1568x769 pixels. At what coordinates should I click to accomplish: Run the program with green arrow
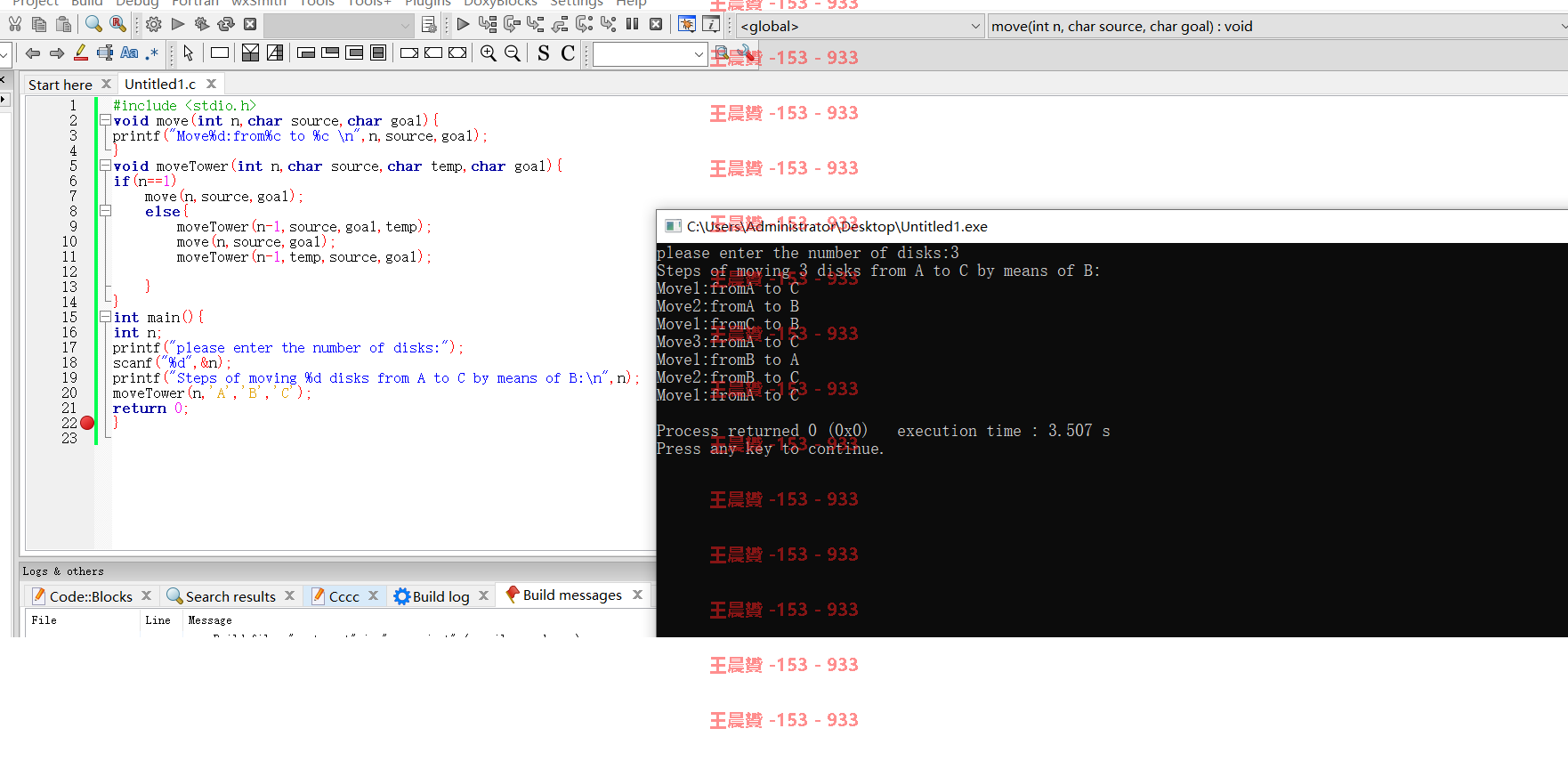coord(178,24)
